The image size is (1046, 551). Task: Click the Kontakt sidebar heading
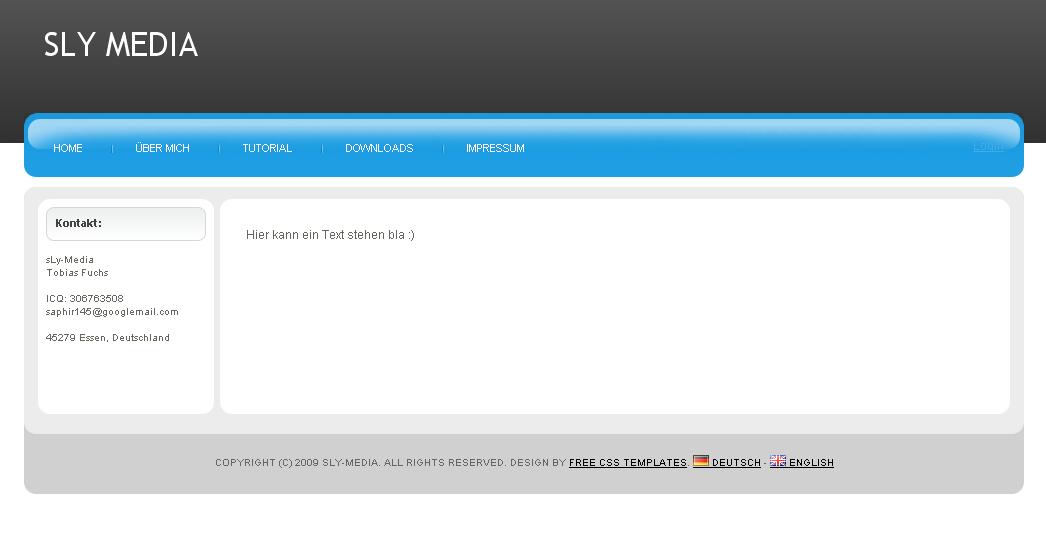(x=79, y=223)
